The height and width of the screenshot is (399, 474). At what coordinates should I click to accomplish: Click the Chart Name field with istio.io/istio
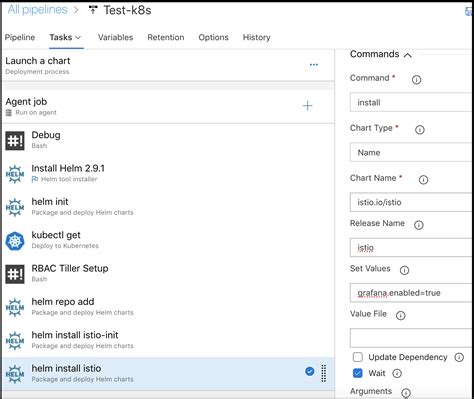pos(411,202)
